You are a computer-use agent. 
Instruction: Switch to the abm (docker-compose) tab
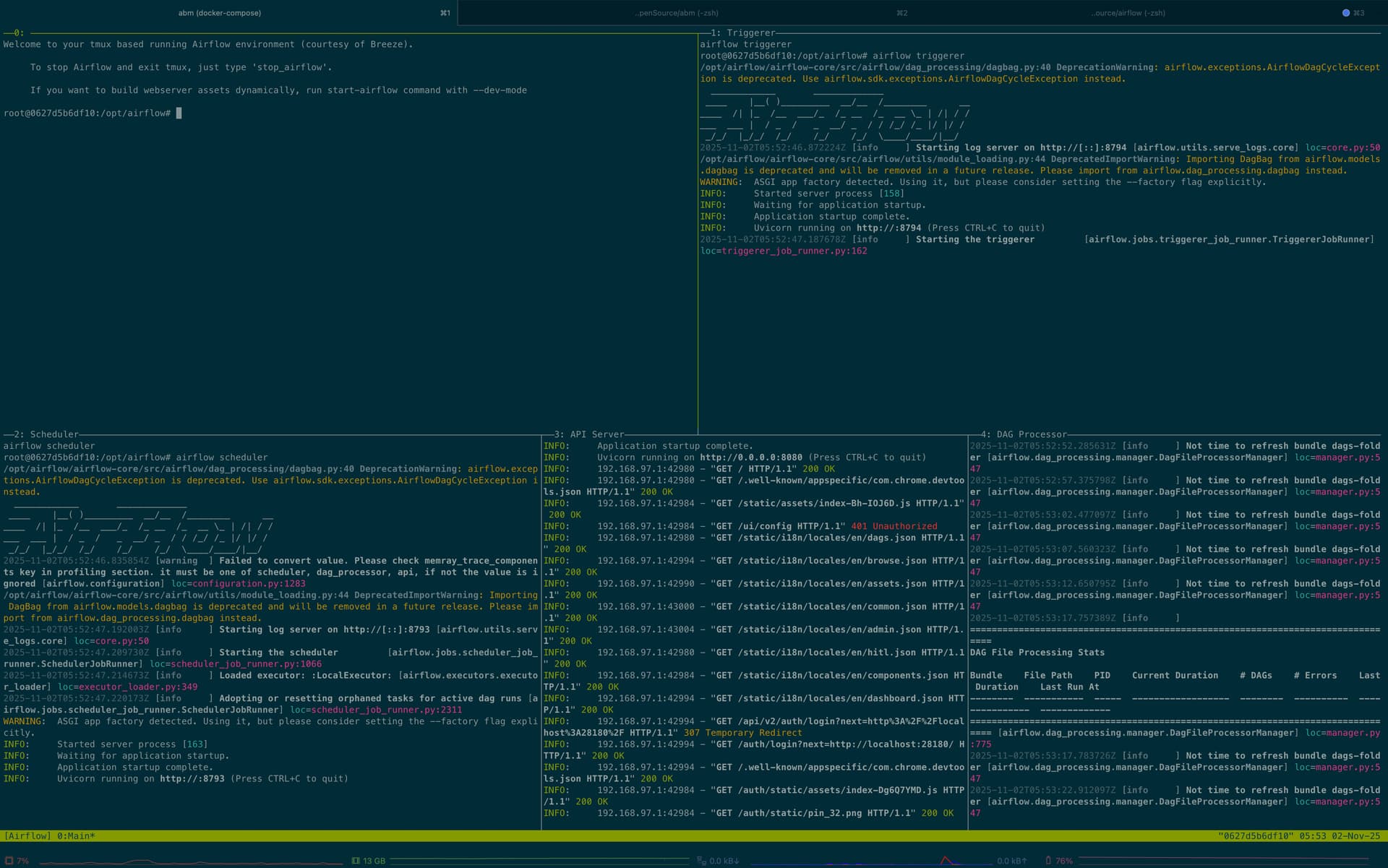point(220,13)
